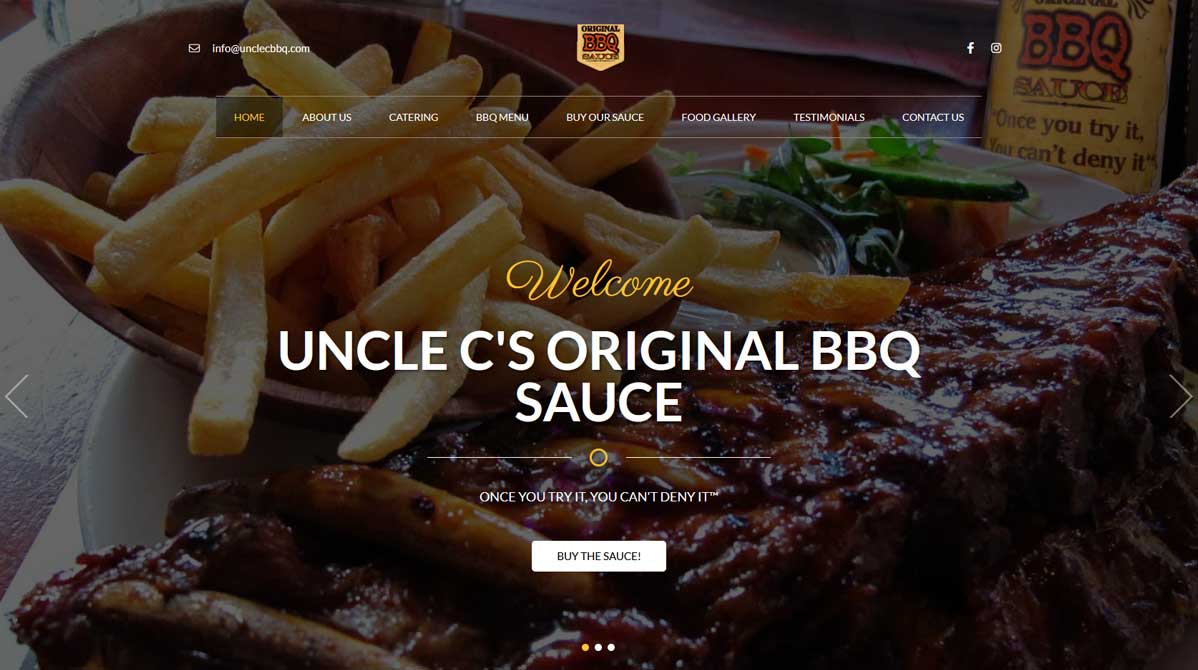Click the info@unclecbbq.com email link
The width and height of the screenshot is (1198, 670).
coord(261,48)
